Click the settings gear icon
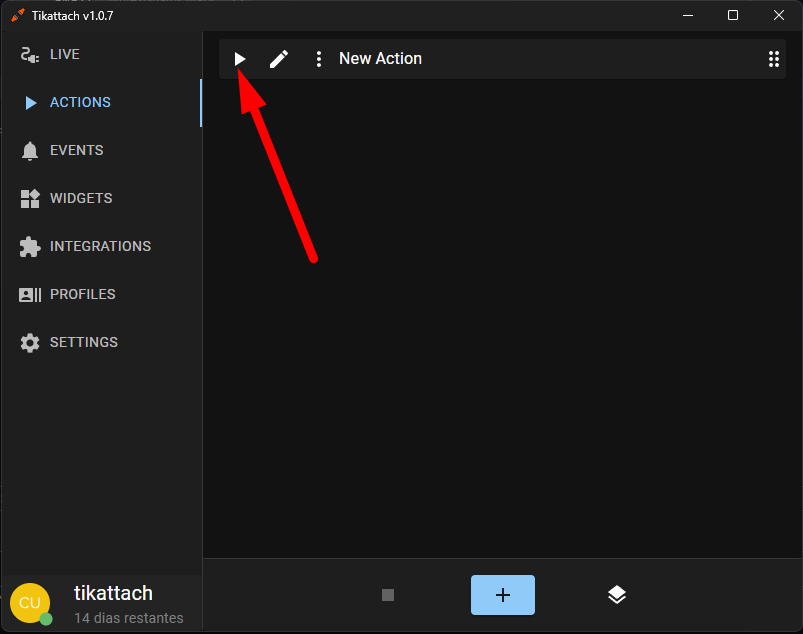 pos(30,343)
